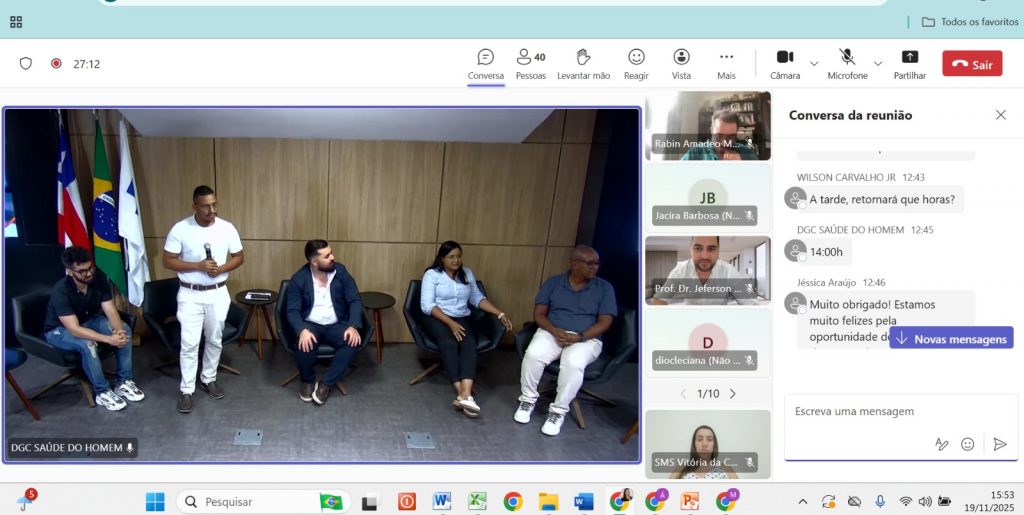Click the Sair leave button
1024x515 pixels.
coord(971,64)
